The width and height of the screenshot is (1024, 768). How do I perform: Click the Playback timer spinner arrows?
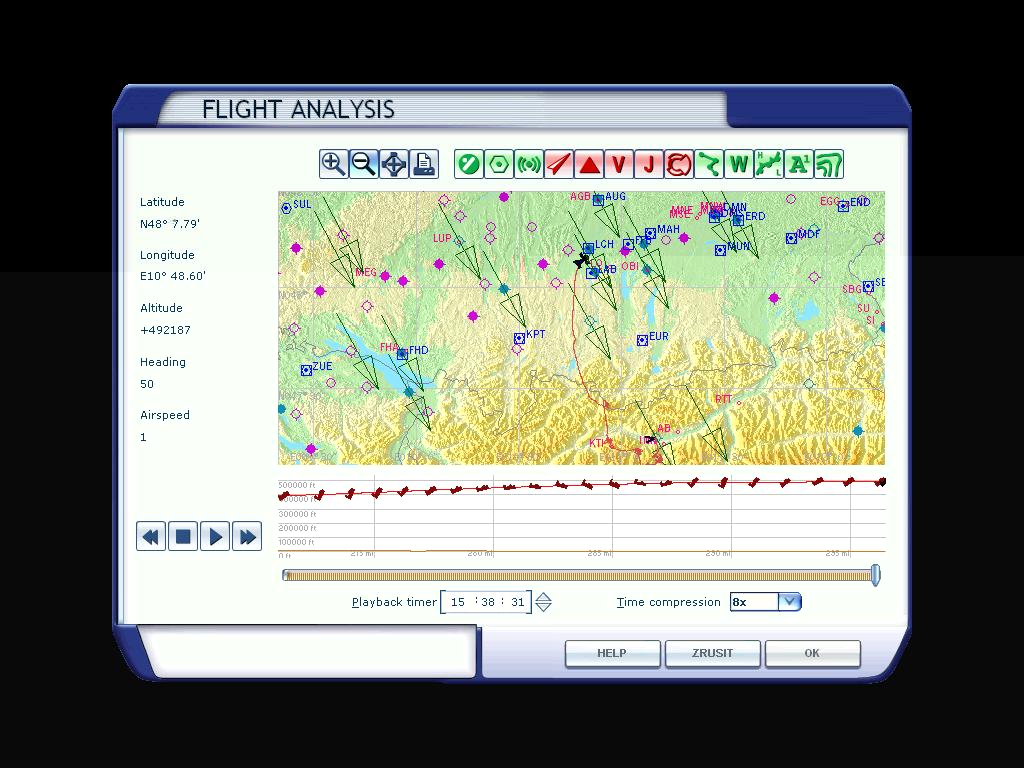[x=543, y=602]
